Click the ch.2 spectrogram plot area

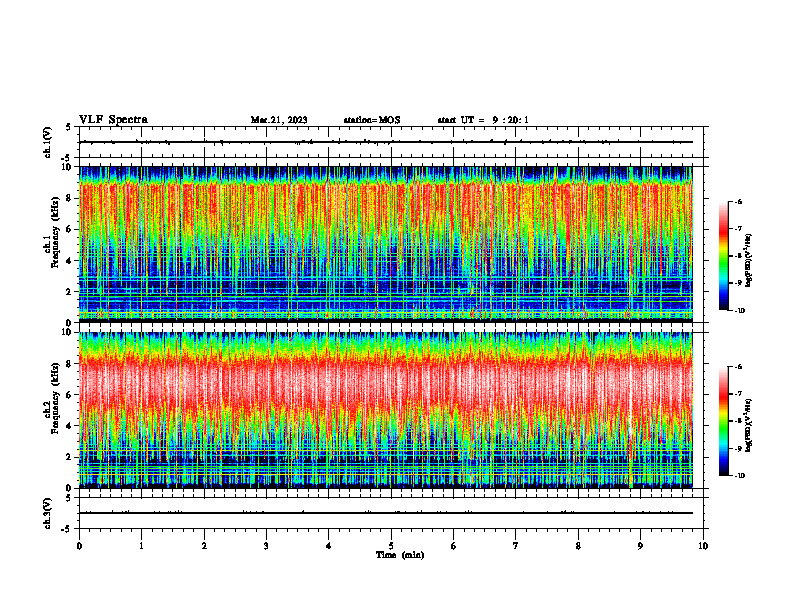click(x=386, y=410)
